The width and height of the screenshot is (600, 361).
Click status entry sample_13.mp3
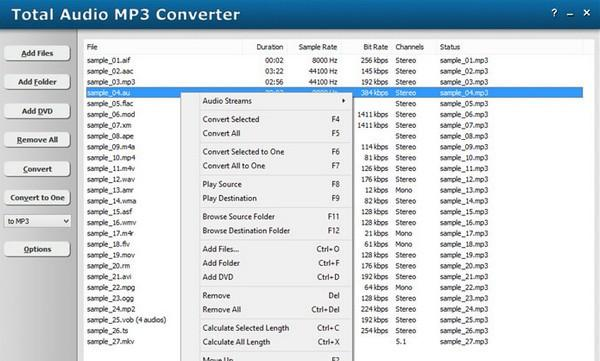464,190
